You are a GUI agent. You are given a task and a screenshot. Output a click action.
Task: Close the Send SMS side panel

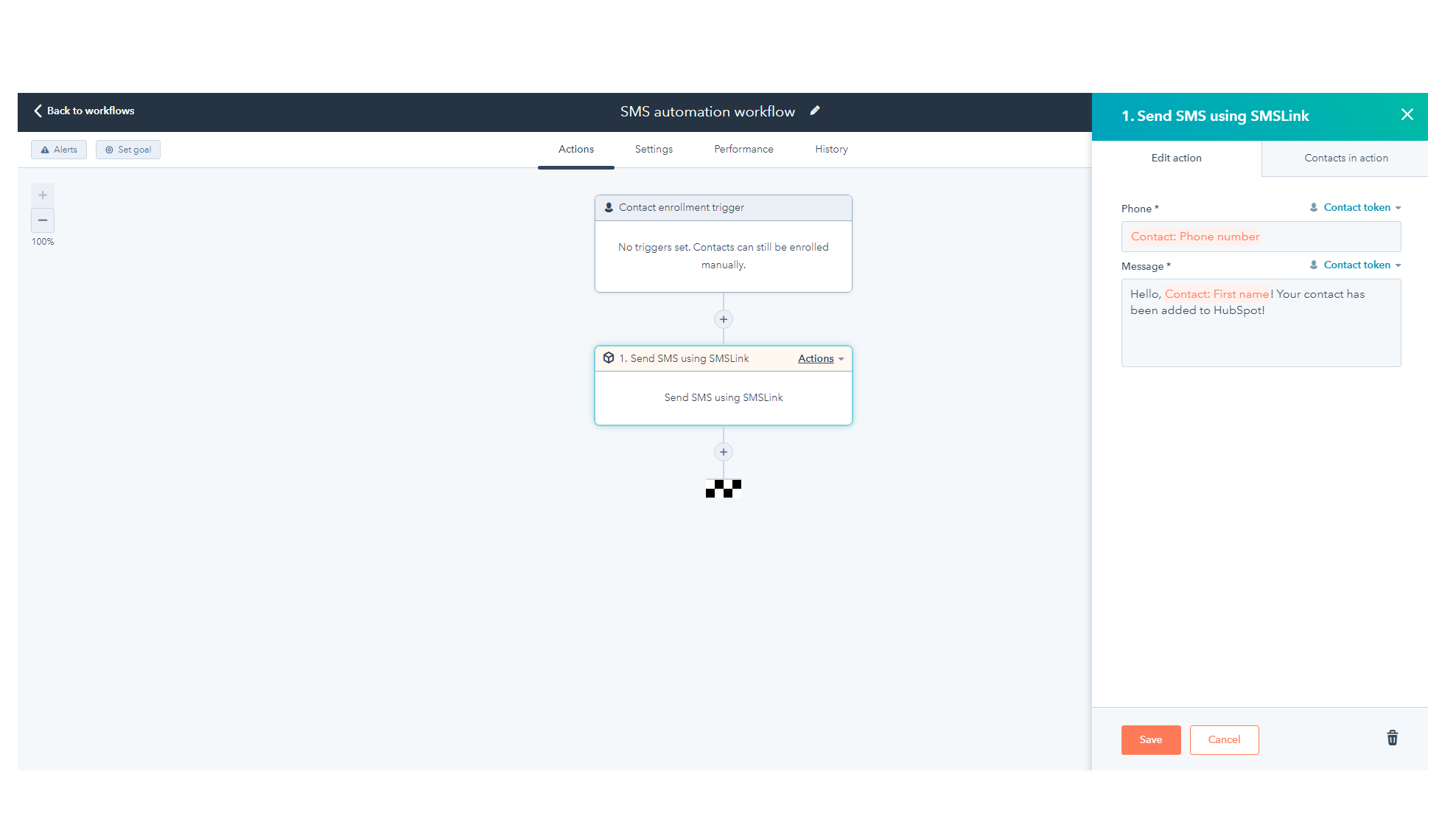click(1407, 114)
